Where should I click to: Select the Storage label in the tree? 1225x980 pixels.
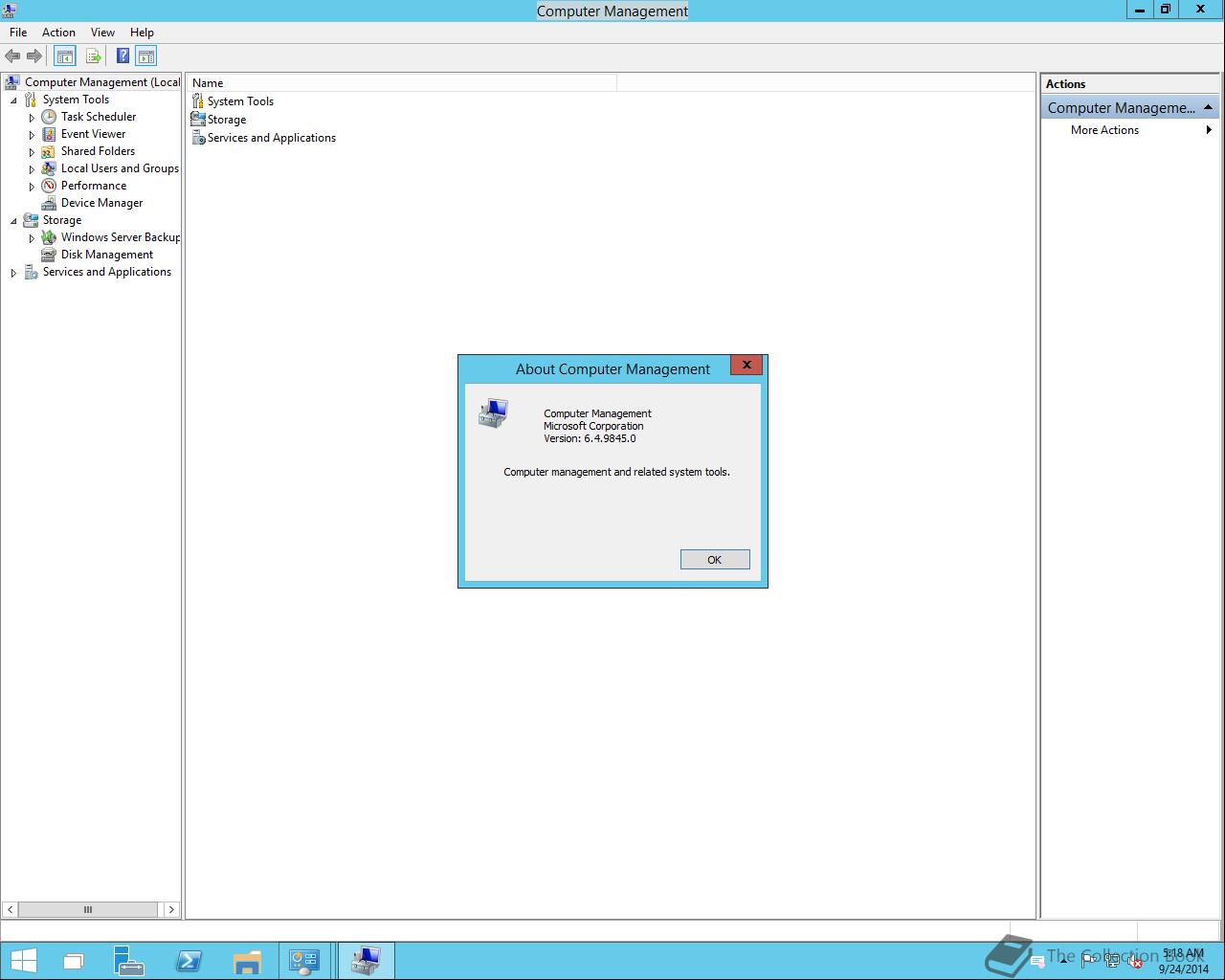click(x=62, y=220)
